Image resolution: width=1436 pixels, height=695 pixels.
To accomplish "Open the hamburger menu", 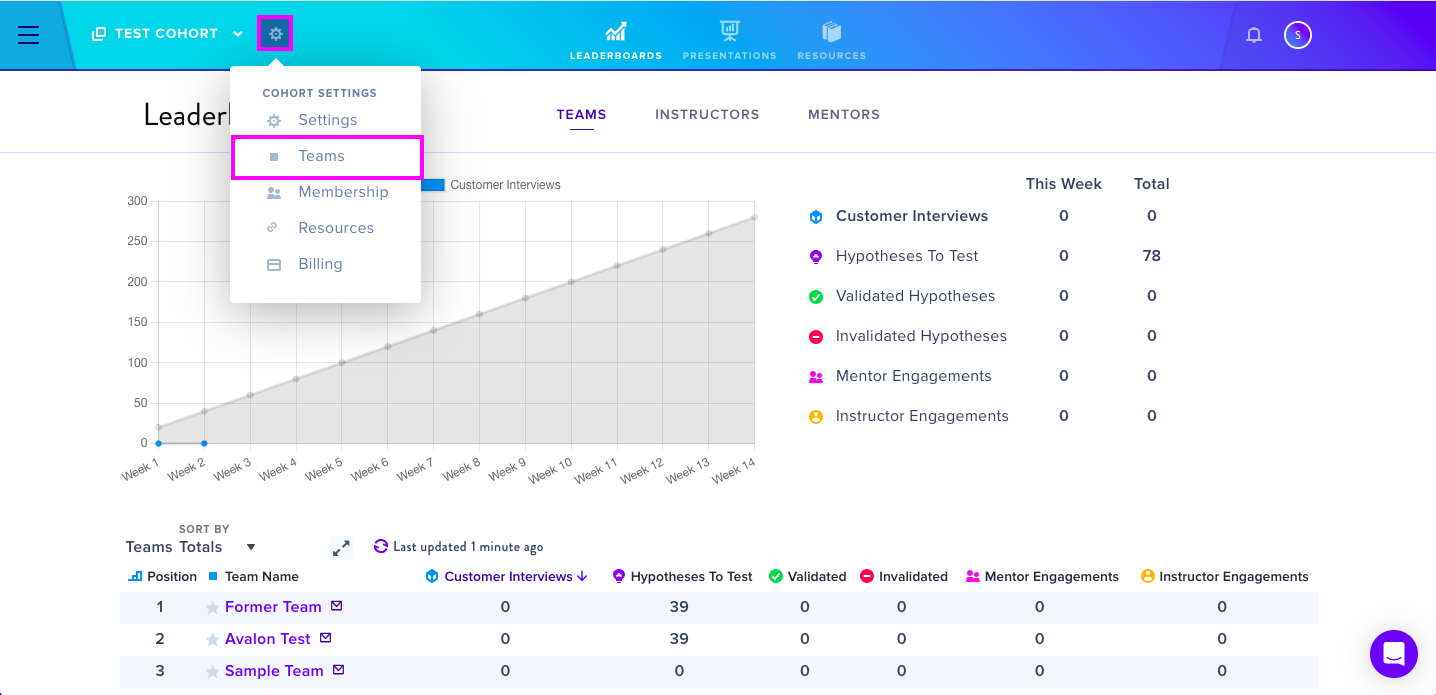I will click(x=28, y=35).
